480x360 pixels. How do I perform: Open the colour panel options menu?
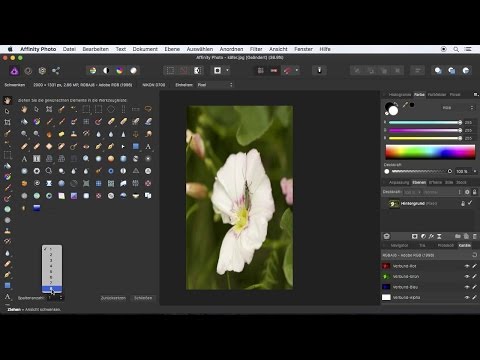(x=476, y=95)
